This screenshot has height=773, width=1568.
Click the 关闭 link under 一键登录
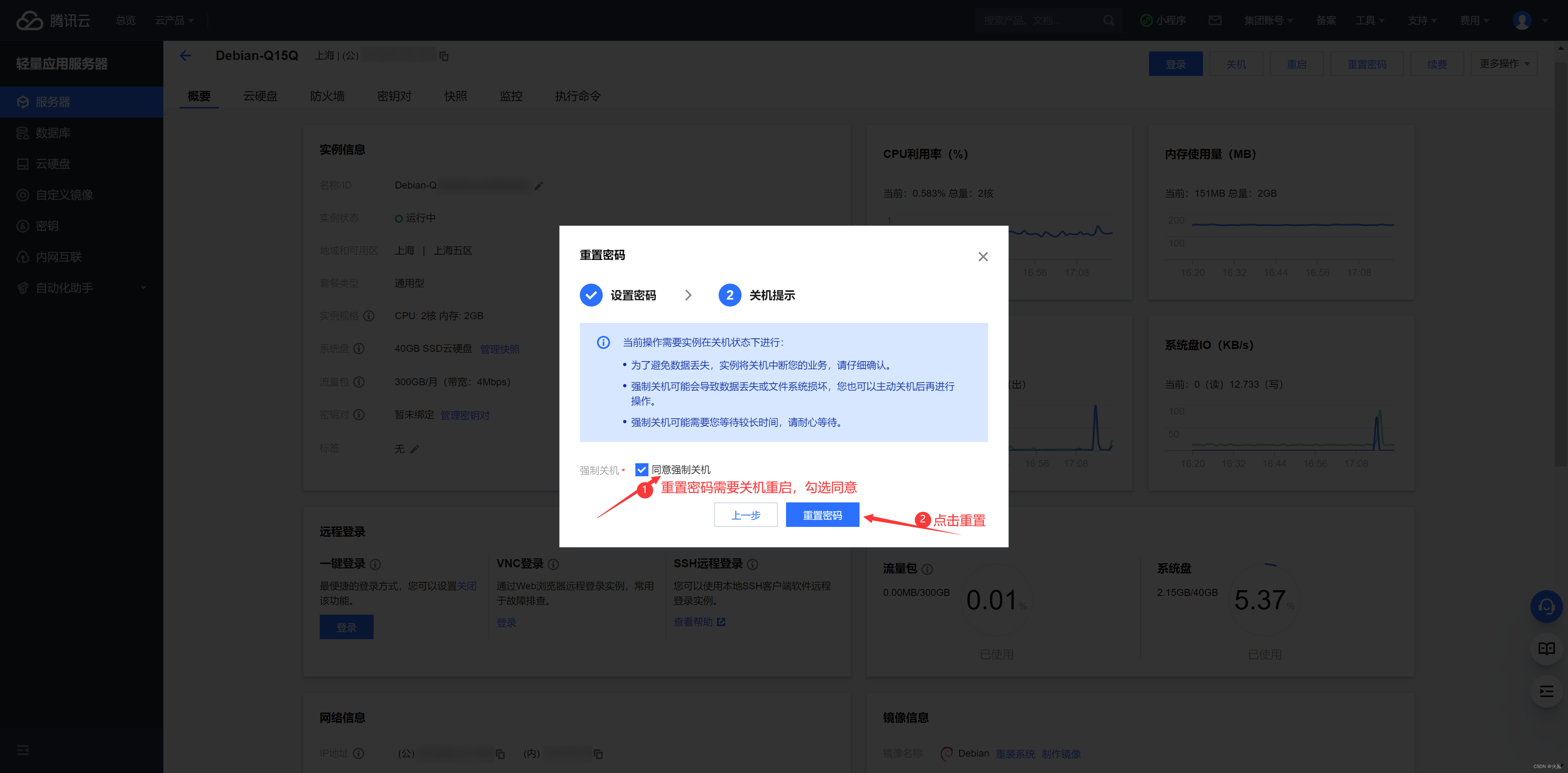[x=467, y=586]
